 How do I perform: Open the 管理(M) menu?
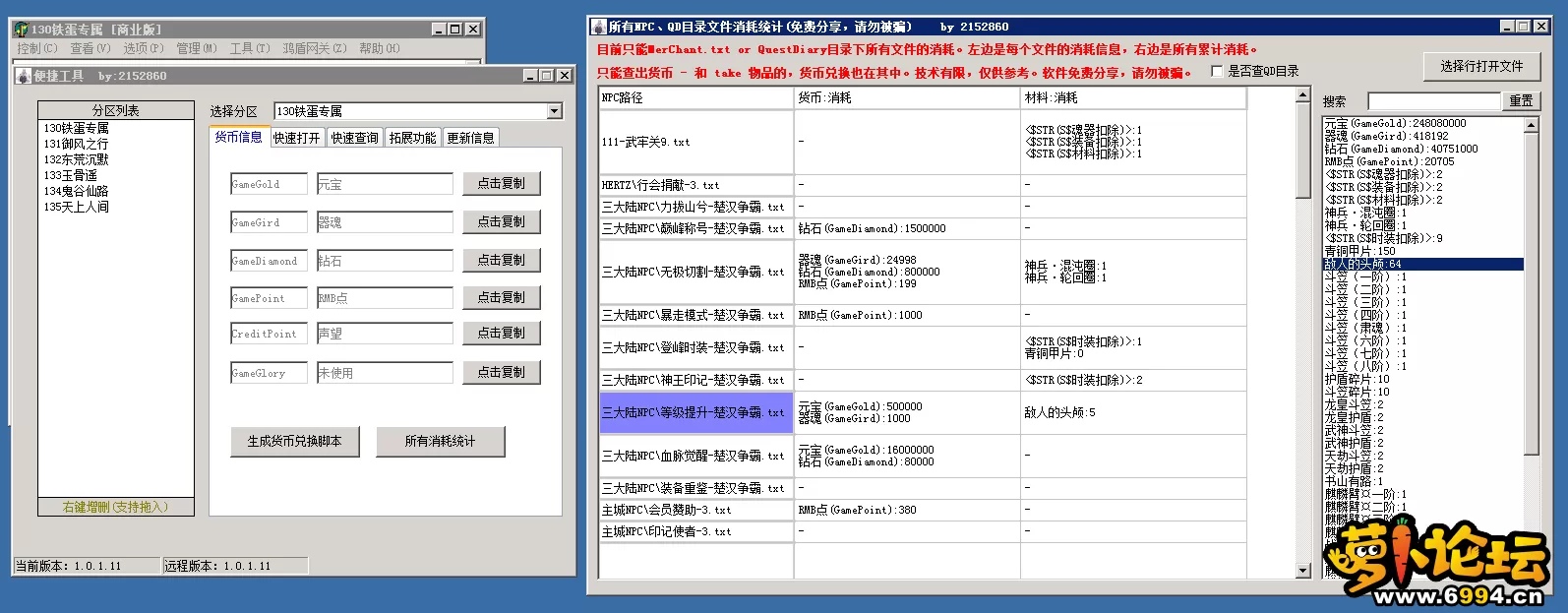[x=197, y=48]
